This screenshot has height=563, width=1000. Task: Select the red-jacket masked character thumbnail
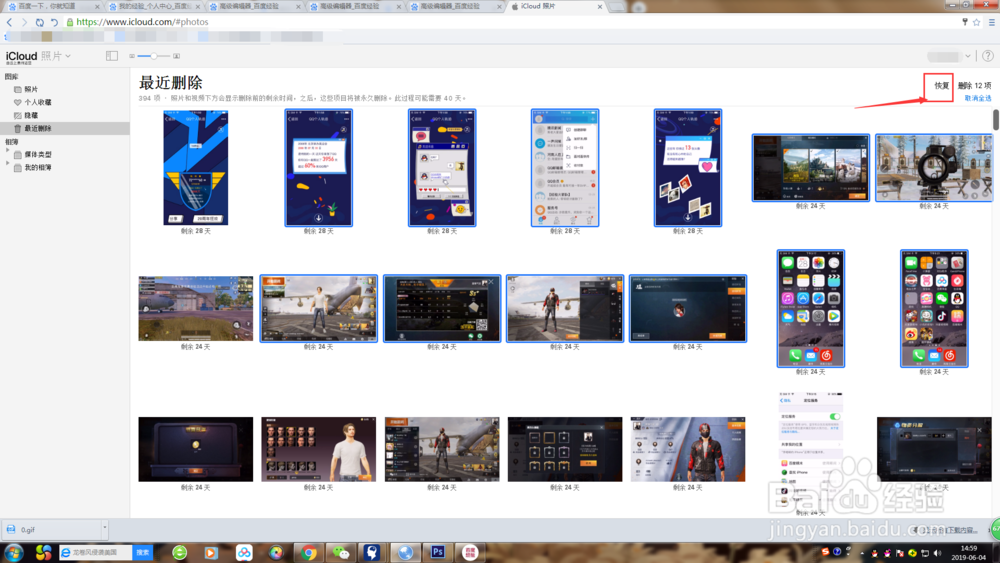point(688,450)
